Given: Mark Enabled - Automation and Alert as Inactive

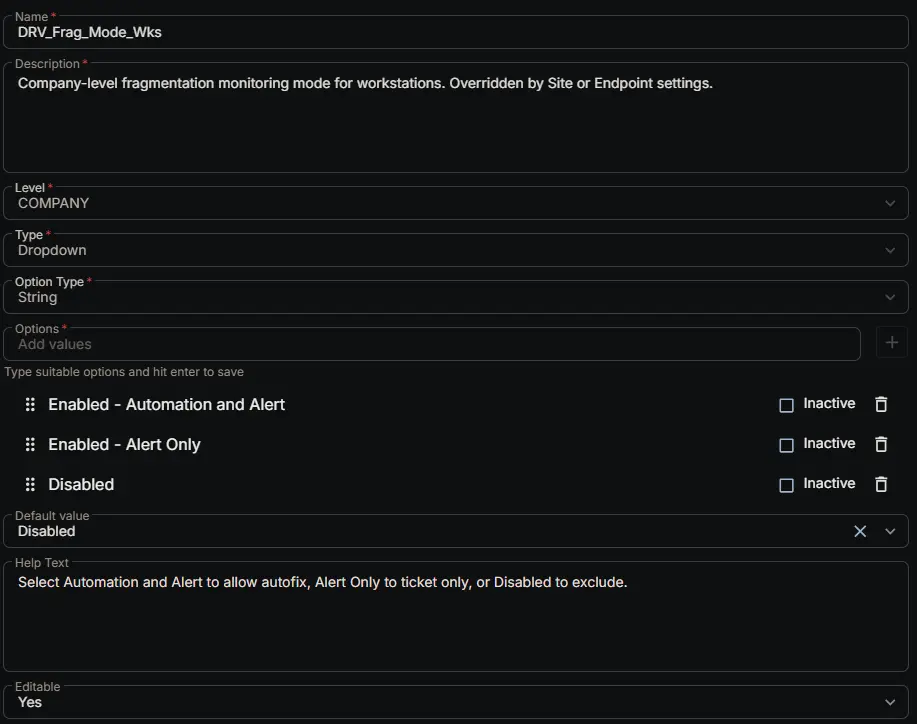Looking at the screenshot, I should (x=787, y=405).
